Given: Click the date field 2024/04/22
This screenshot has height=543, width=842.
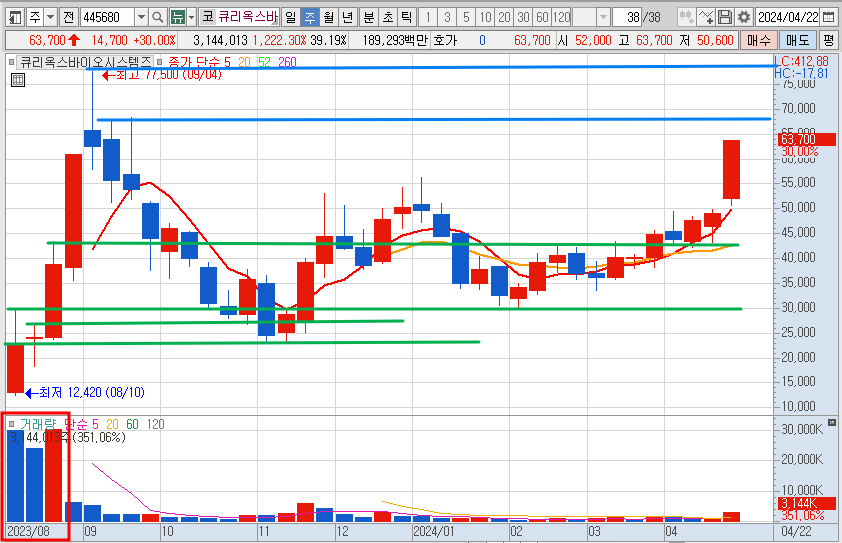Looking at the screenshot, I should click(788, 18).
